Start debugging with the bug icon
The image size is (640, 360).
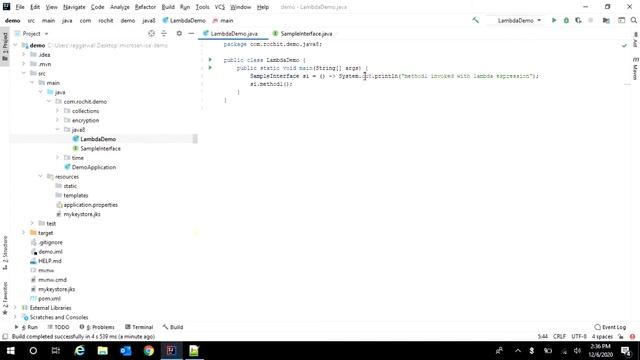[566, 20]
